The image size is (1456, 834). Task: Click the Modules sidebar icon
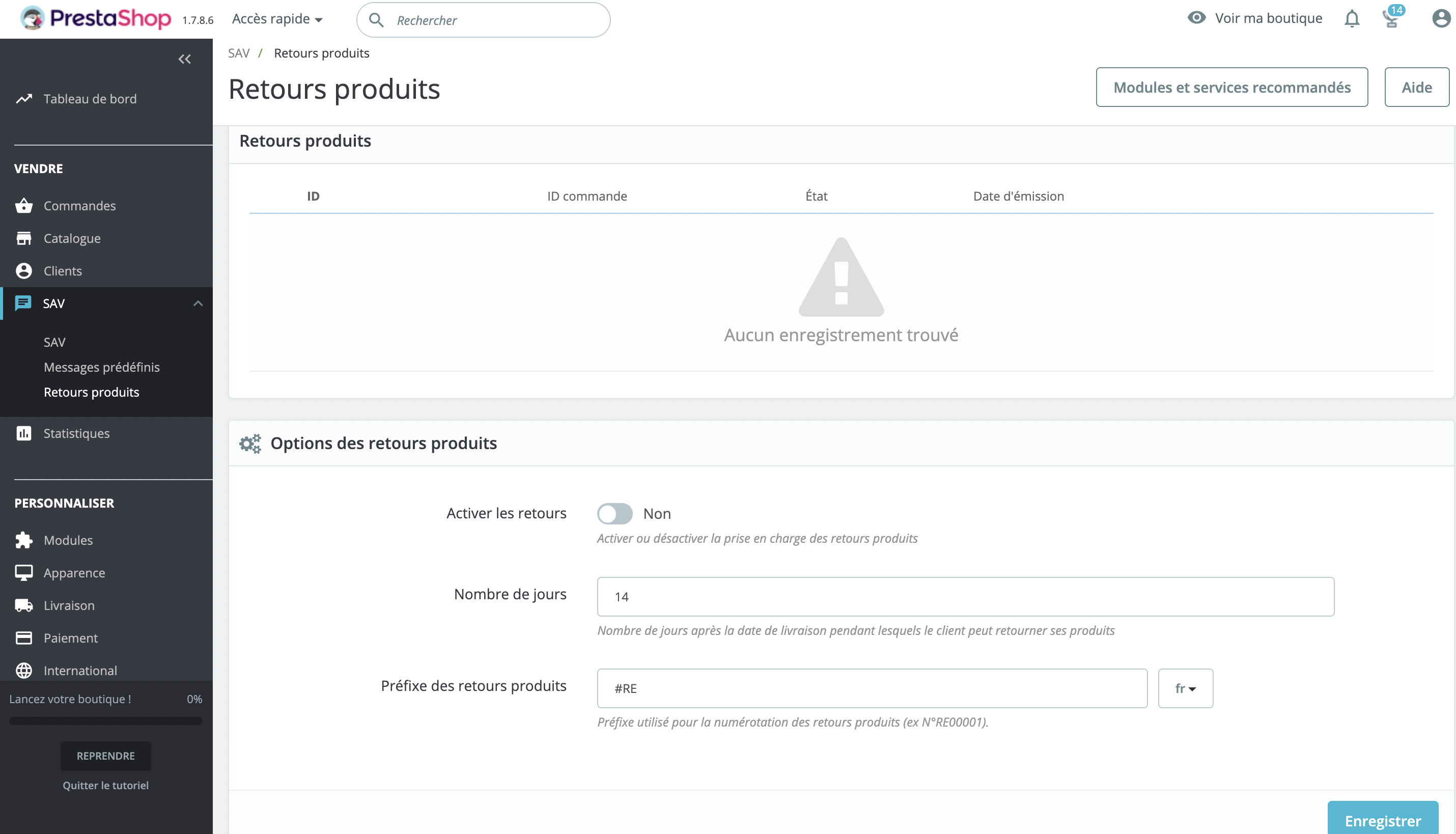pos(24,540)
